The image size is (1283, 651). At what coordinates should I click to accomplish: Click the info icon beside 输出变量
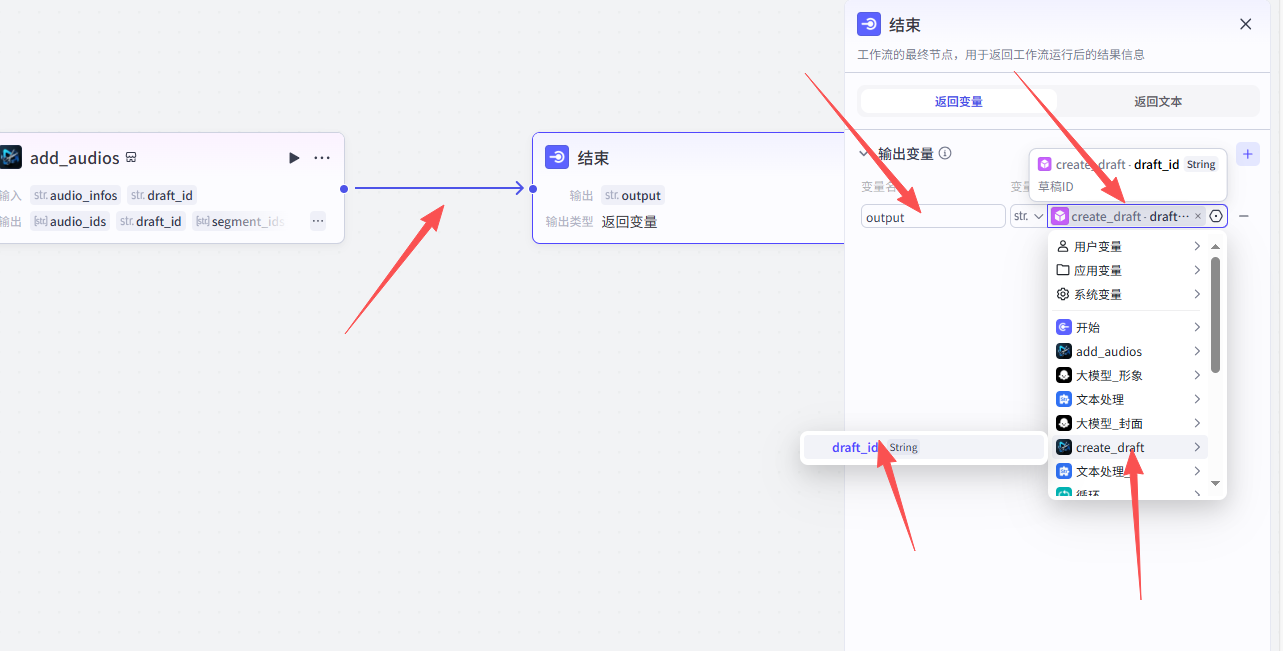tap(945, 154)
